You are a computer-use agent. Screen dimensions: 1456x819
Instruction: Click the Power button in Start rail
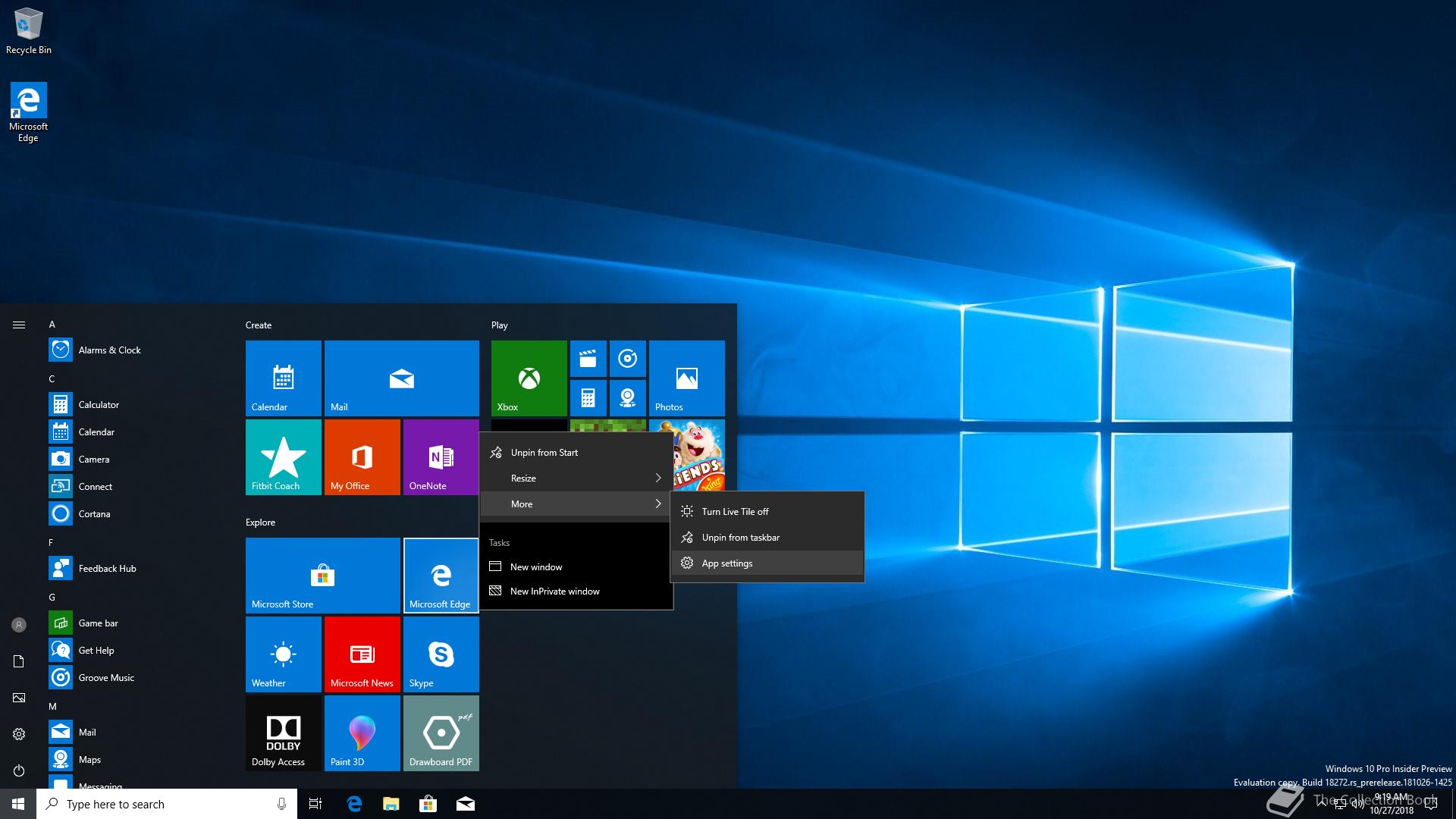pos(19,770)
